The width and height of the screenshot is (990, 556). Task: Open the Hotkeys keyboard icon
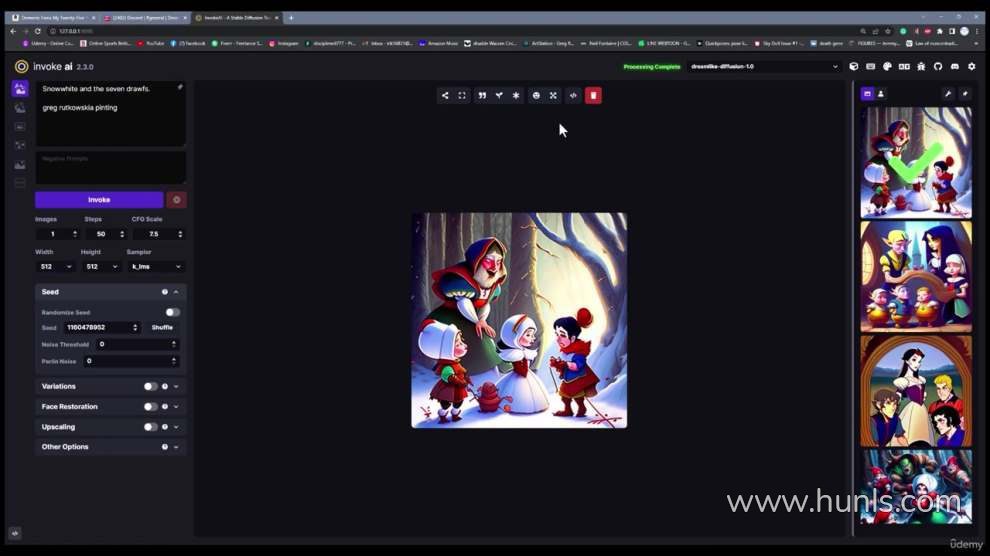click(871, 66)
